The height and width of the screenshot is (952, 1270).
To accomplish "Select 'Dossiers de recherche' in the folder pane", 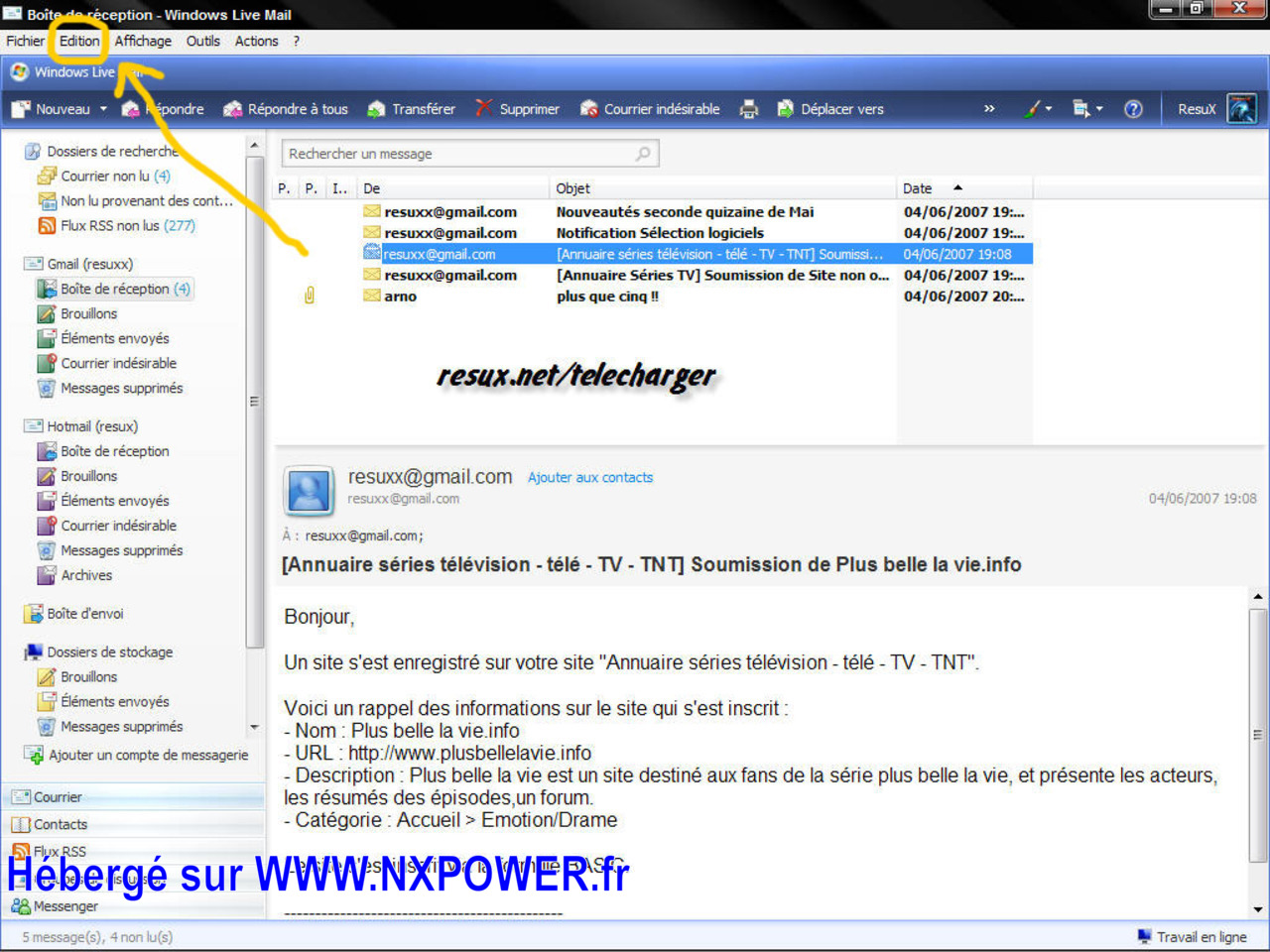I will (101, 151).
